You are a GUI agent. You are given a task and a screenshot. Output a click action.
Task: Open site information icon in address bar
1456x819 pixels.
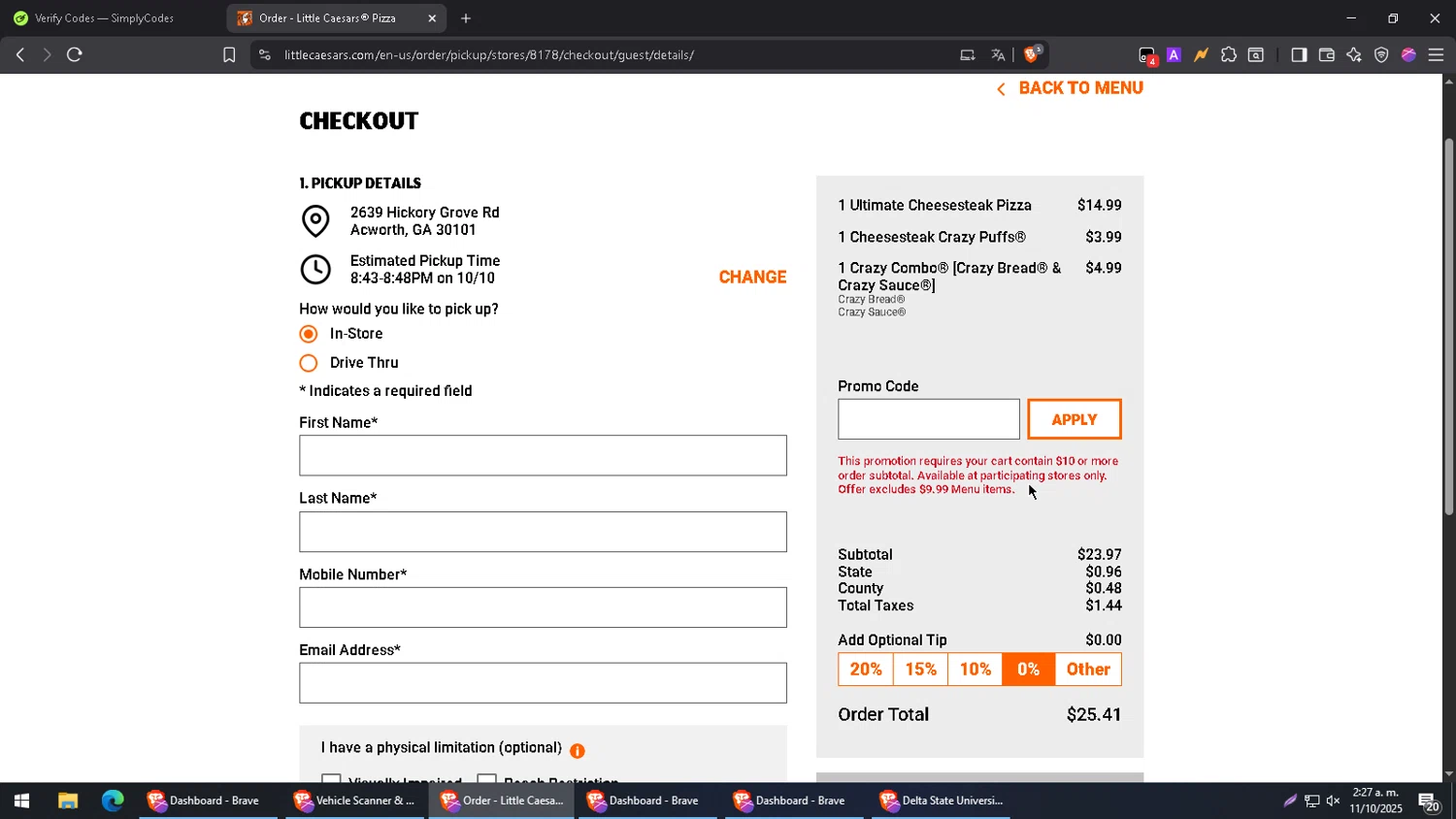point(265,55)
